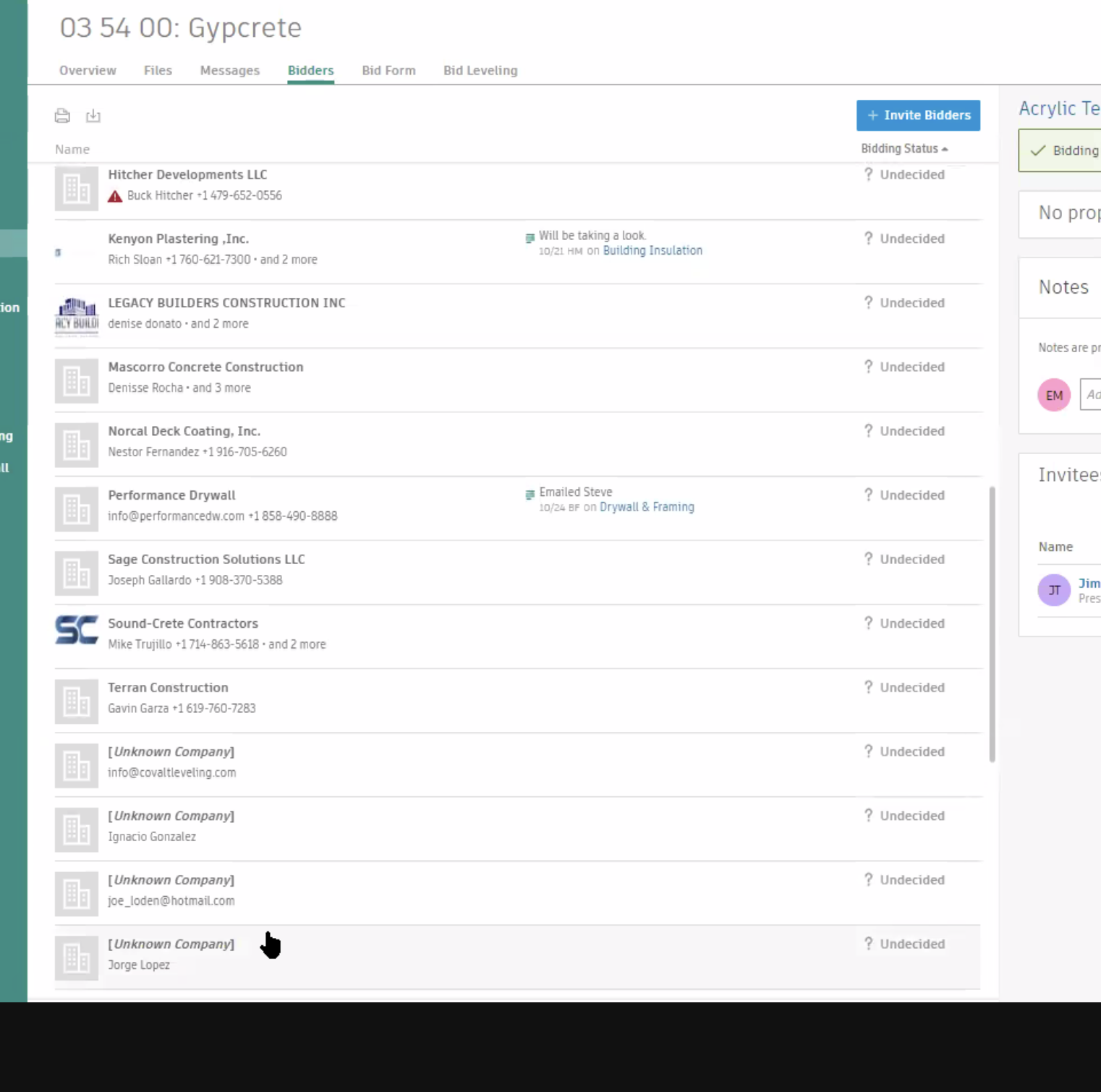Screen dimensions: 1101x1092
Task: Click Mascorro Concrete Construction company icon
Action: [77, 380]
